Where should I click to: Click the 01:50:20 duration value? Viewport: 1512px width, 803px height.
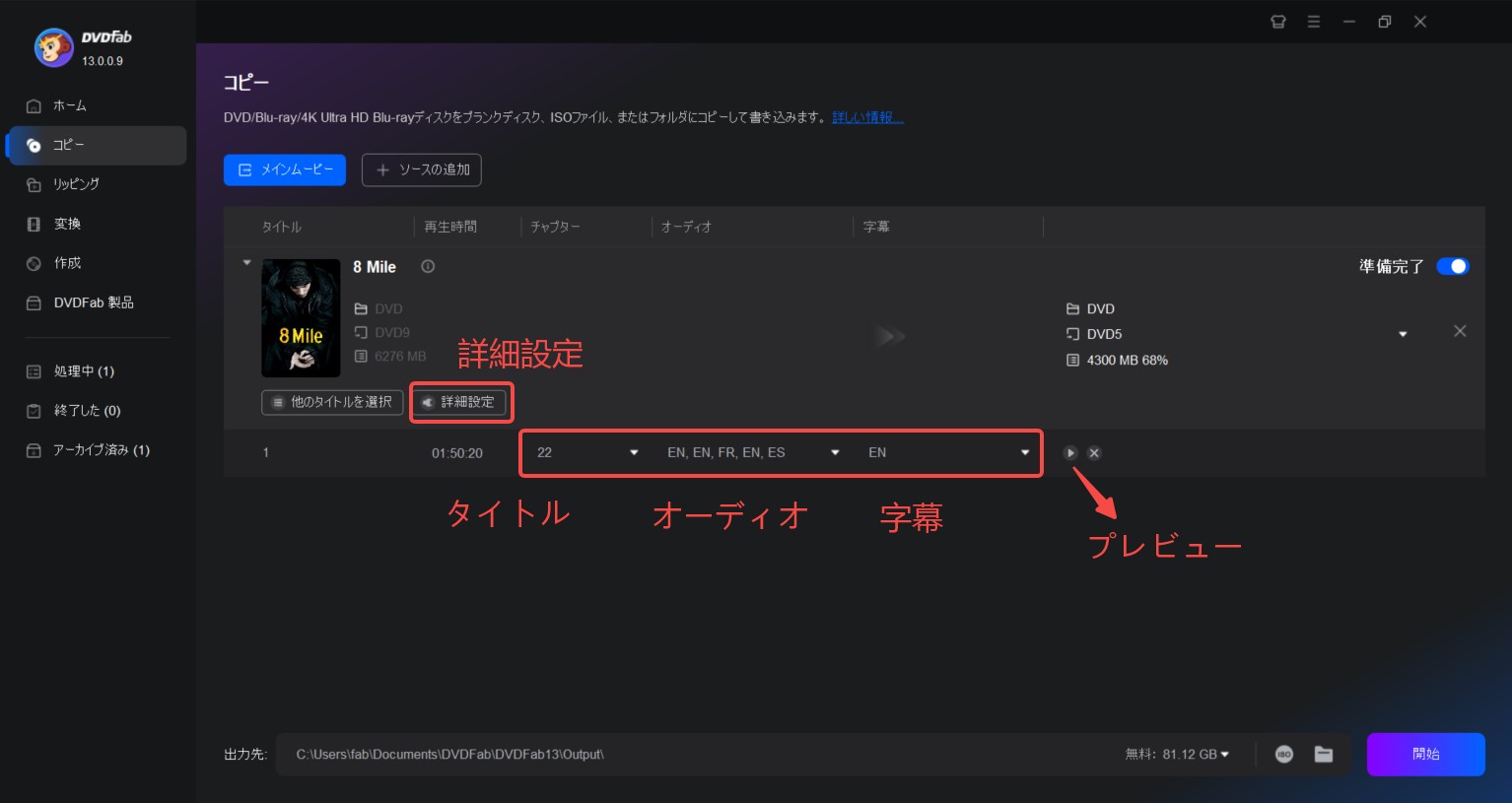coord(457,453)
